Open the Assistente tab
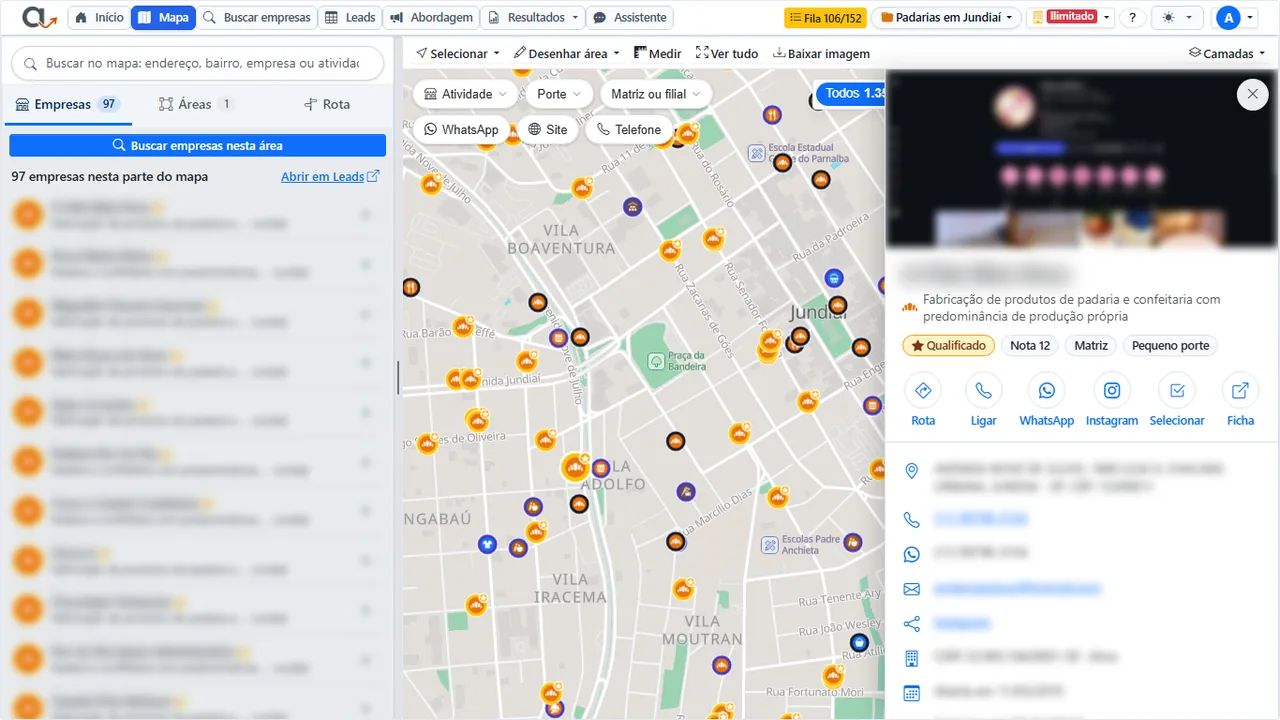The height and width of the screenshot is (720, 1280). click(629, 18)
